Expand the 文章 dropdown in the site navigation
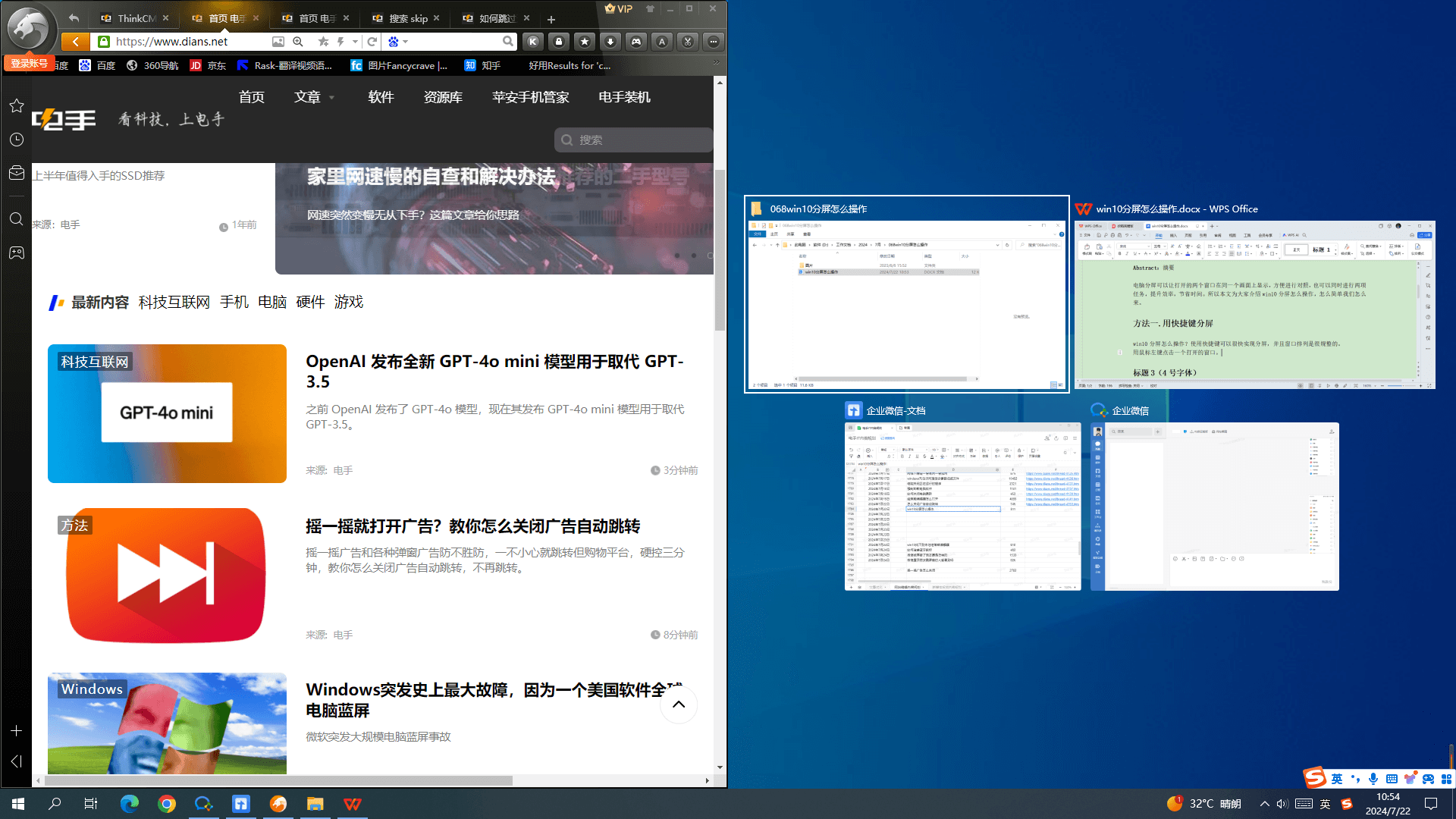The height and width of the screenshot is (819, 1456). (x=314, y=97)
